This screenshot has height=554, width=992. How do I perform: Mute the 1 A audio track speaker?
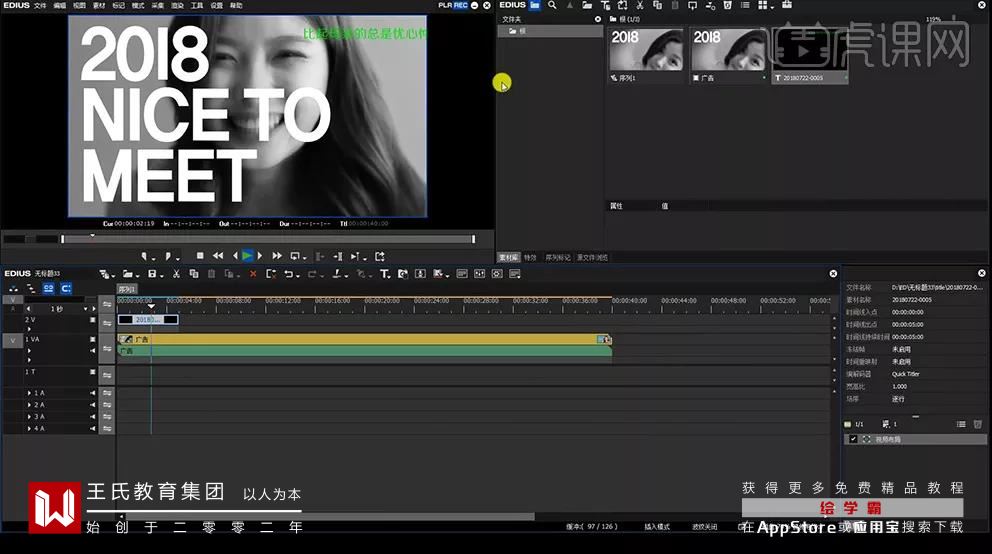[93, 393]
